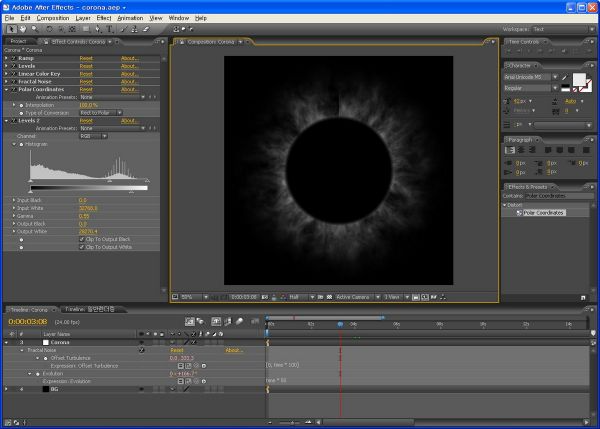Switch to the Project tab
This screenshot has width=600, height=429.
pos(18,41)
